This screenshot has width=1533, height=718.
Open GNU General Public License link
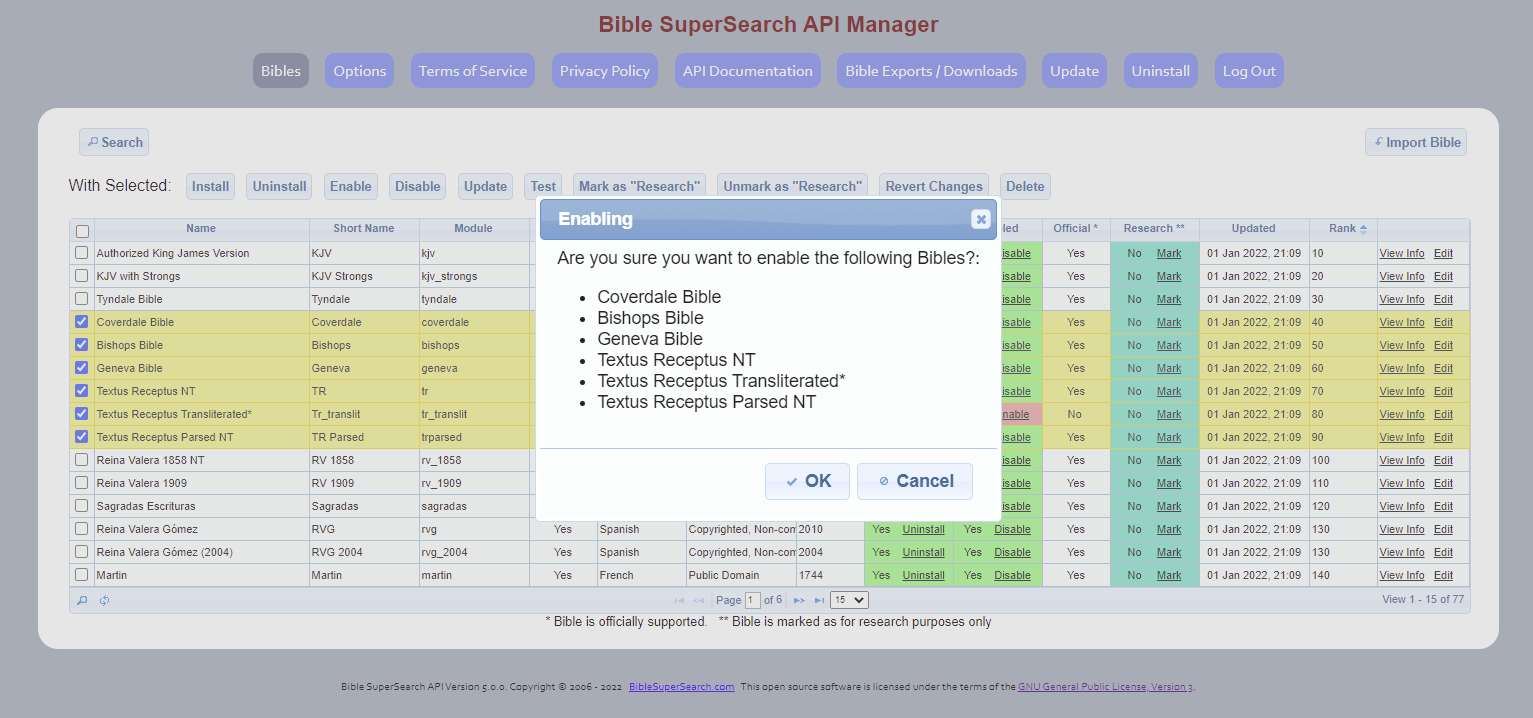click(x=1105, y=687)
